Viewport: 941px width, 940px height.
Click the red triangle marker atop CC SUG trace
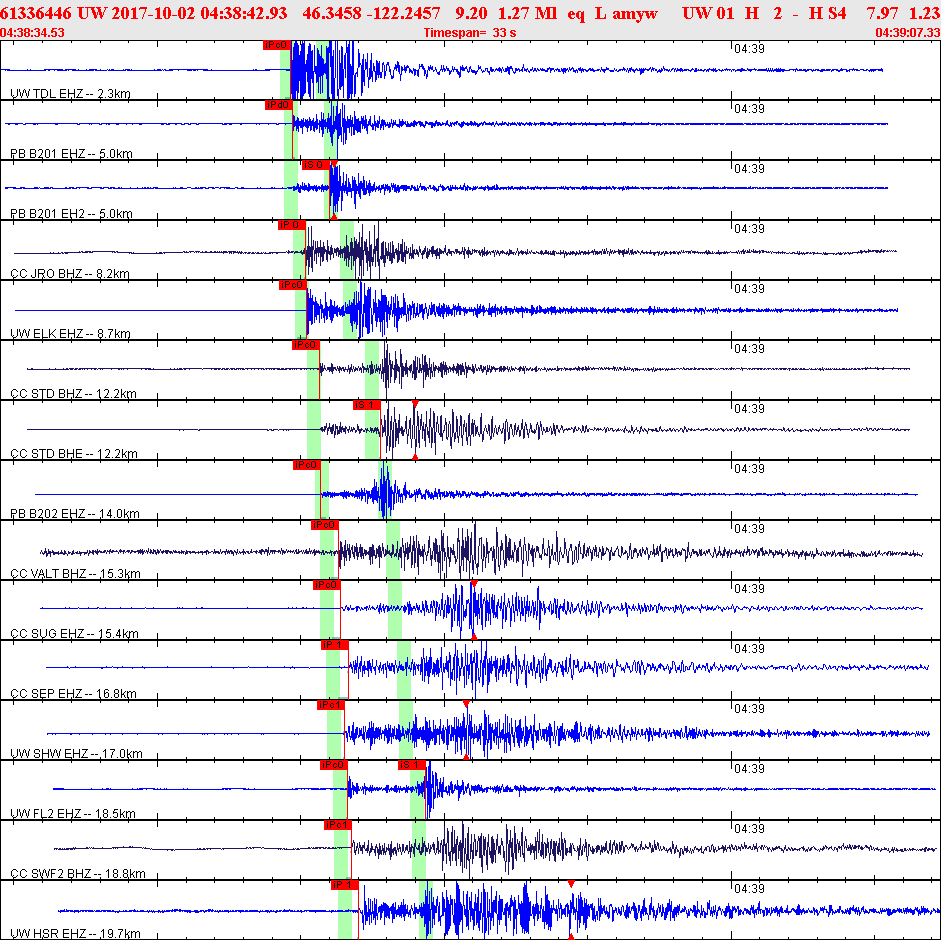tap(474, 584)
